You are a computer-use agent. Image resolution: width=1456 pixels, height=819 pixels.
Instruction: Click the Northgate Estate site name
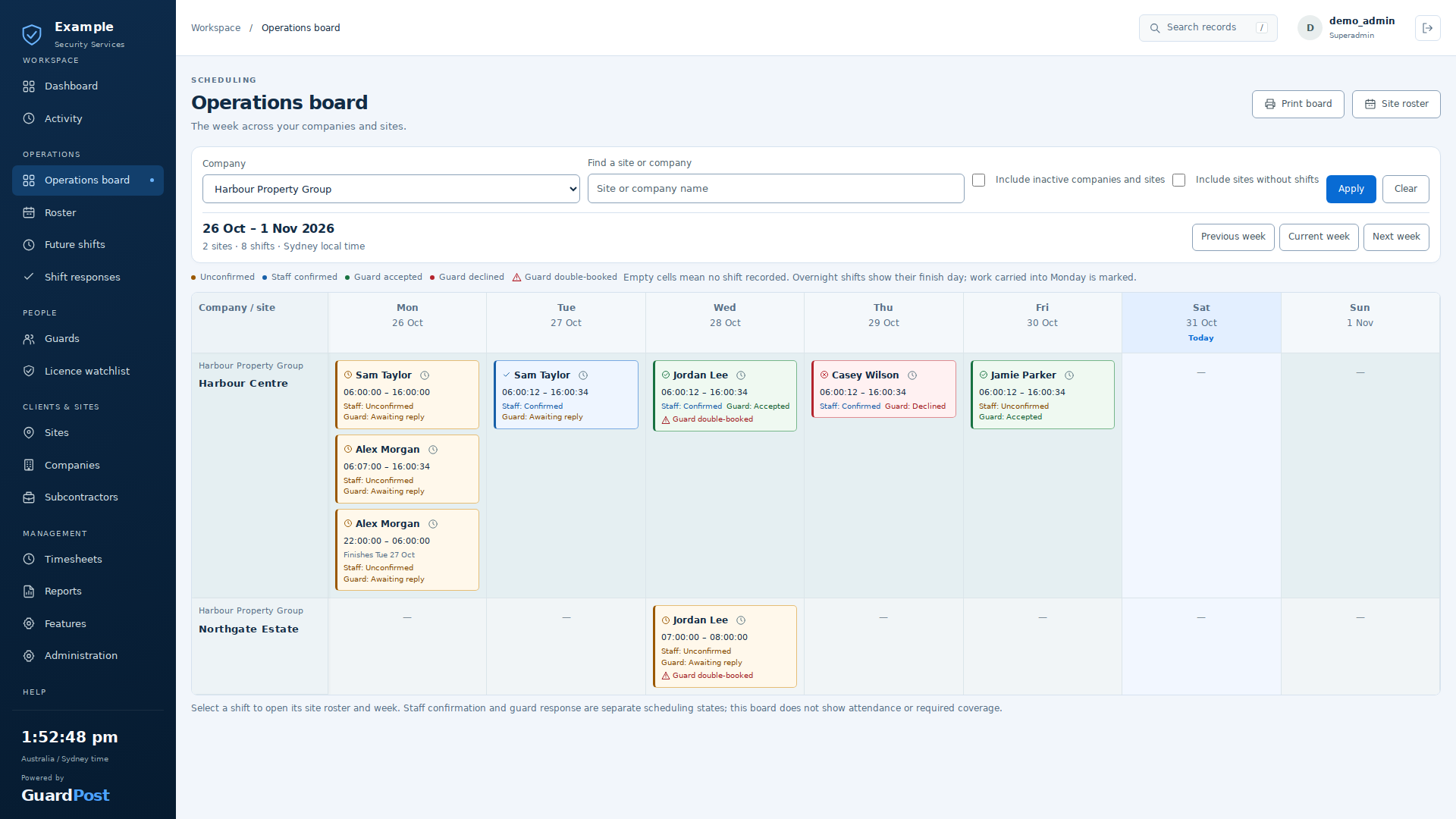click(x=249, y=629)
